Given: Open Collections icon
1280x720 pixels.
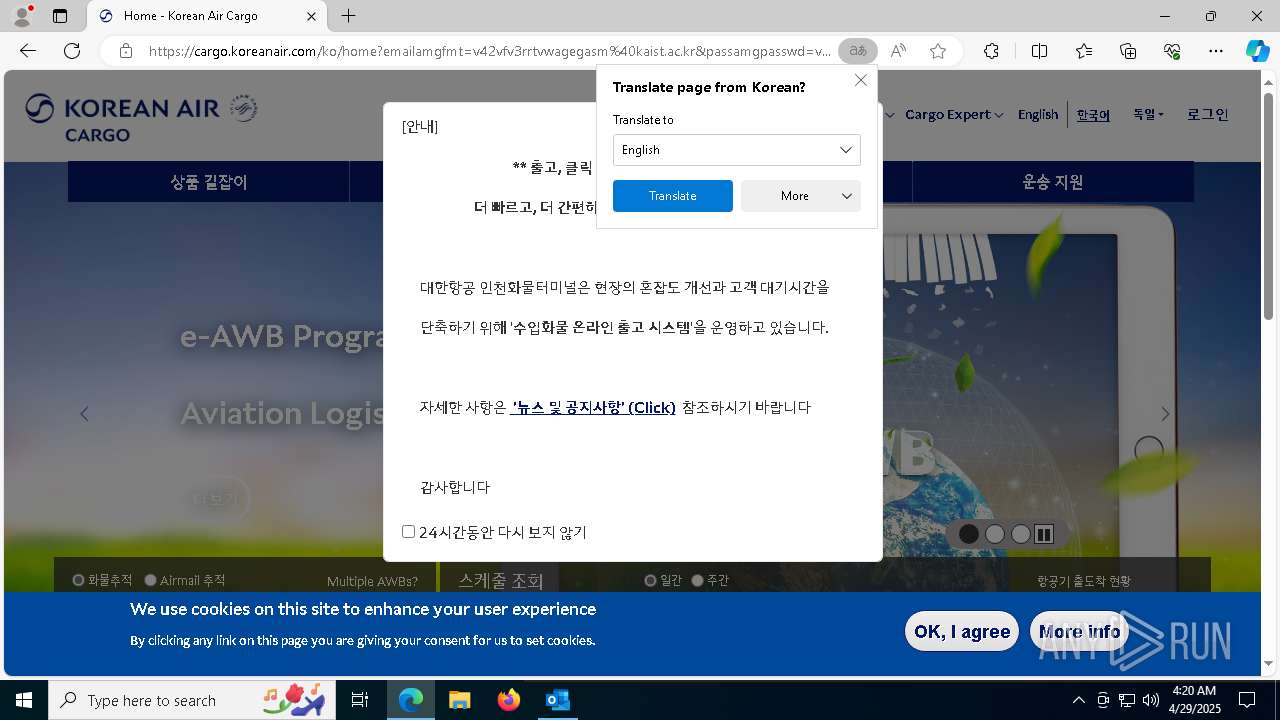Looking at the screenshot, I should 1128,51.
